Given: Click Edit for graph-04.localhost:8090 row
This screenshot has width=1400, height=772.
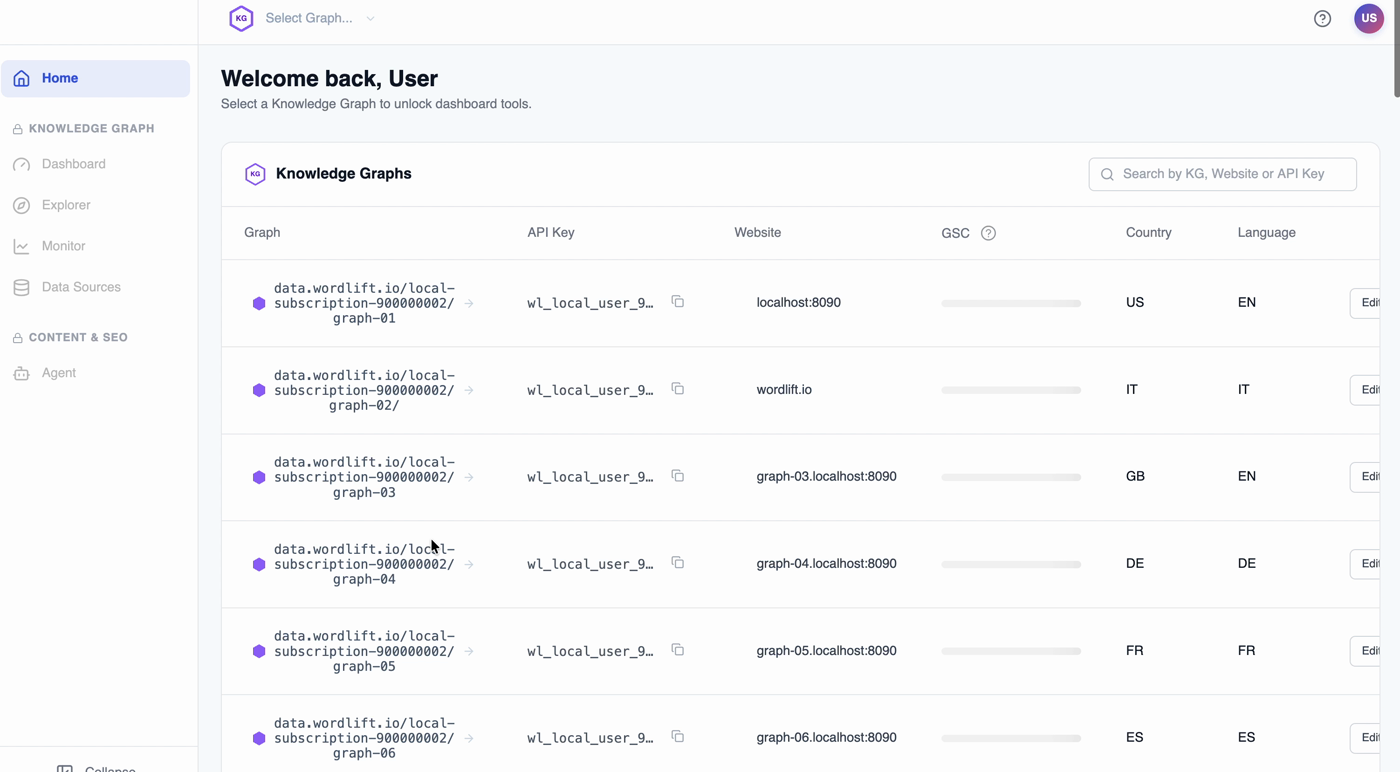Looking at the screenshot, I should [1366, 564].
